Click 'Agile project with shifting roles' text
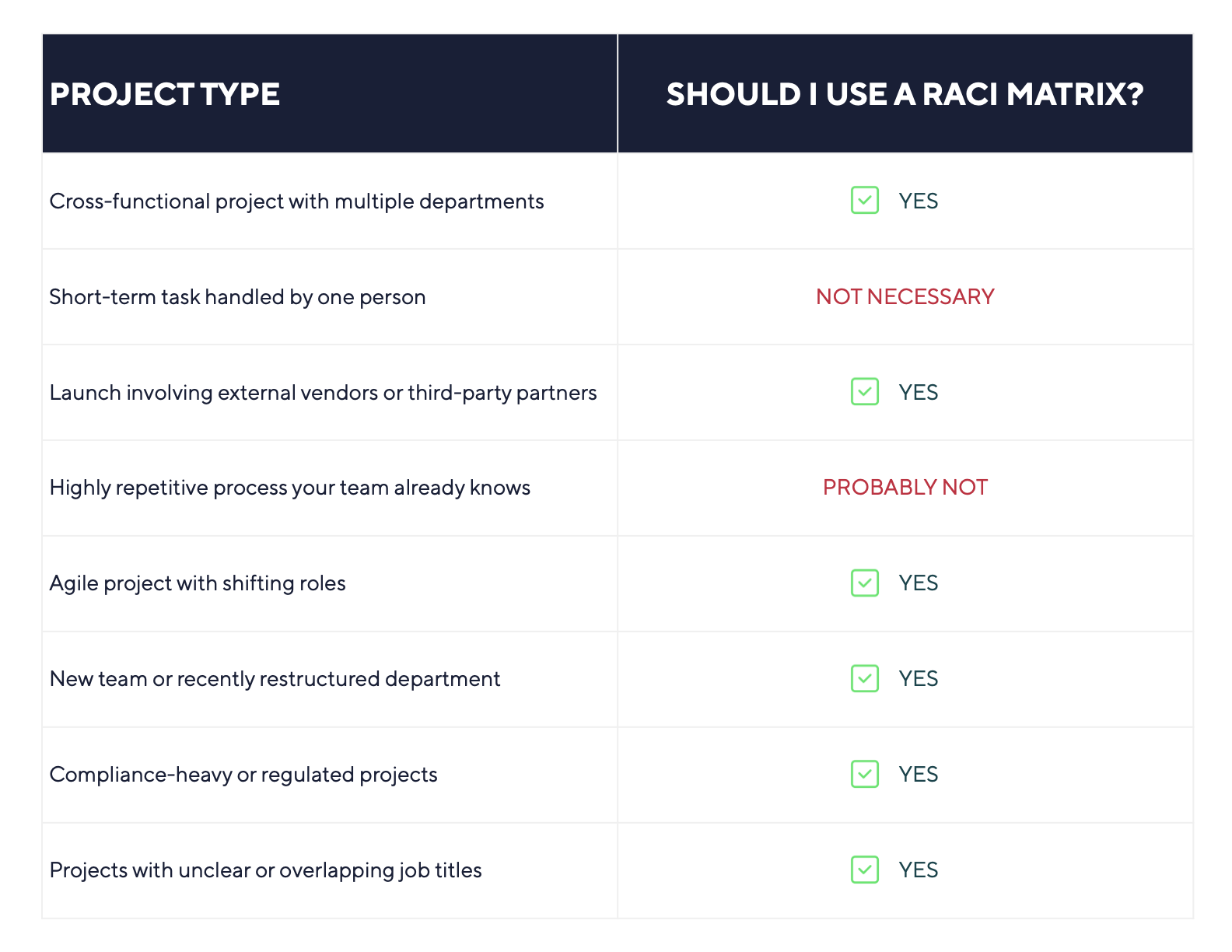 click(x=198, y=583)
